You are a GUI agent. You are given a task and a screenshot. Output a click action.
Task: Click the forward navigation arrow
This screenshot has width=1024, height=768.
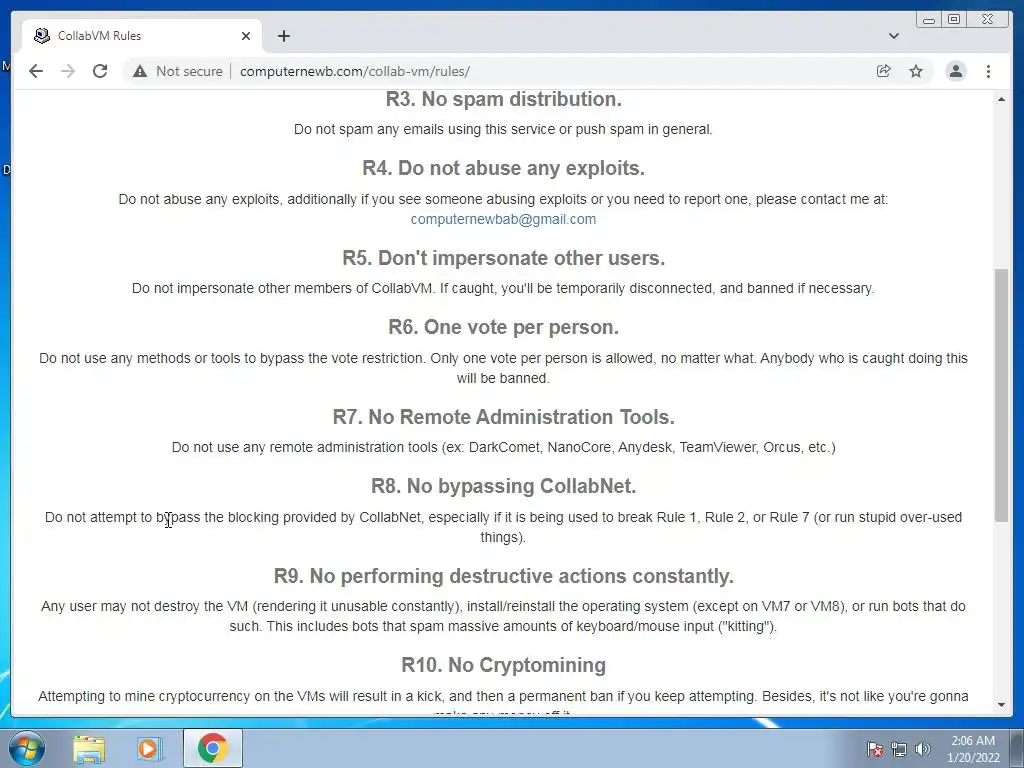coord(68,71)
